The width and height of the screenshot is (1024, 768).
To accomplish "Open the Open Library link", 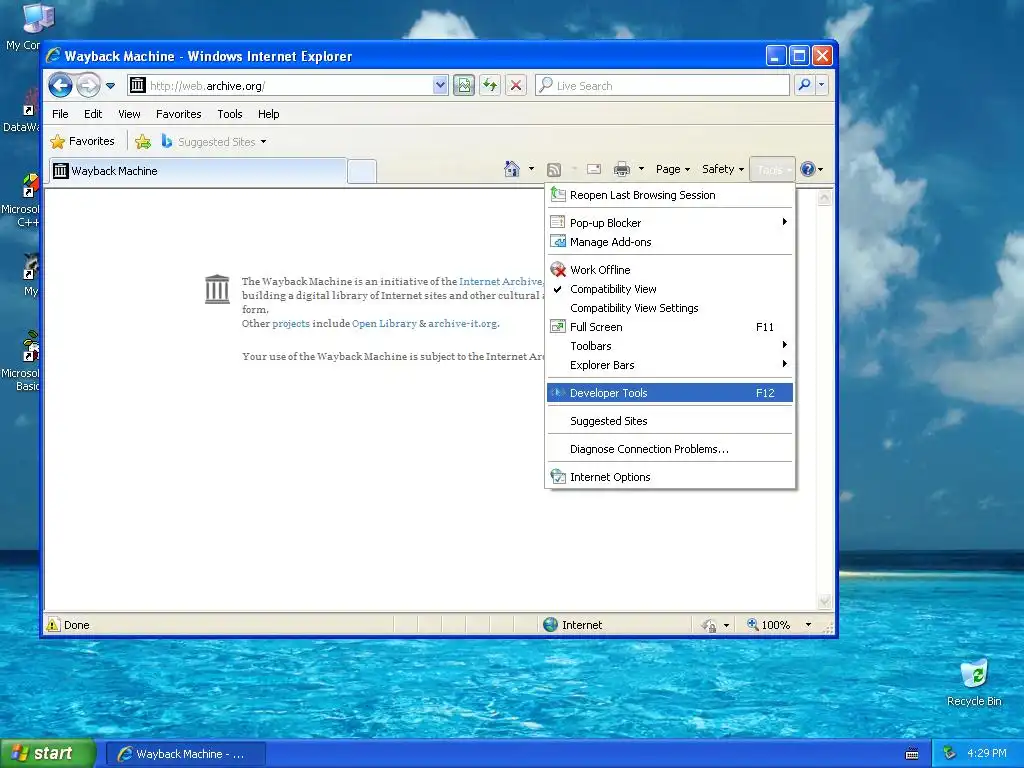I will [x=384, y=323].
